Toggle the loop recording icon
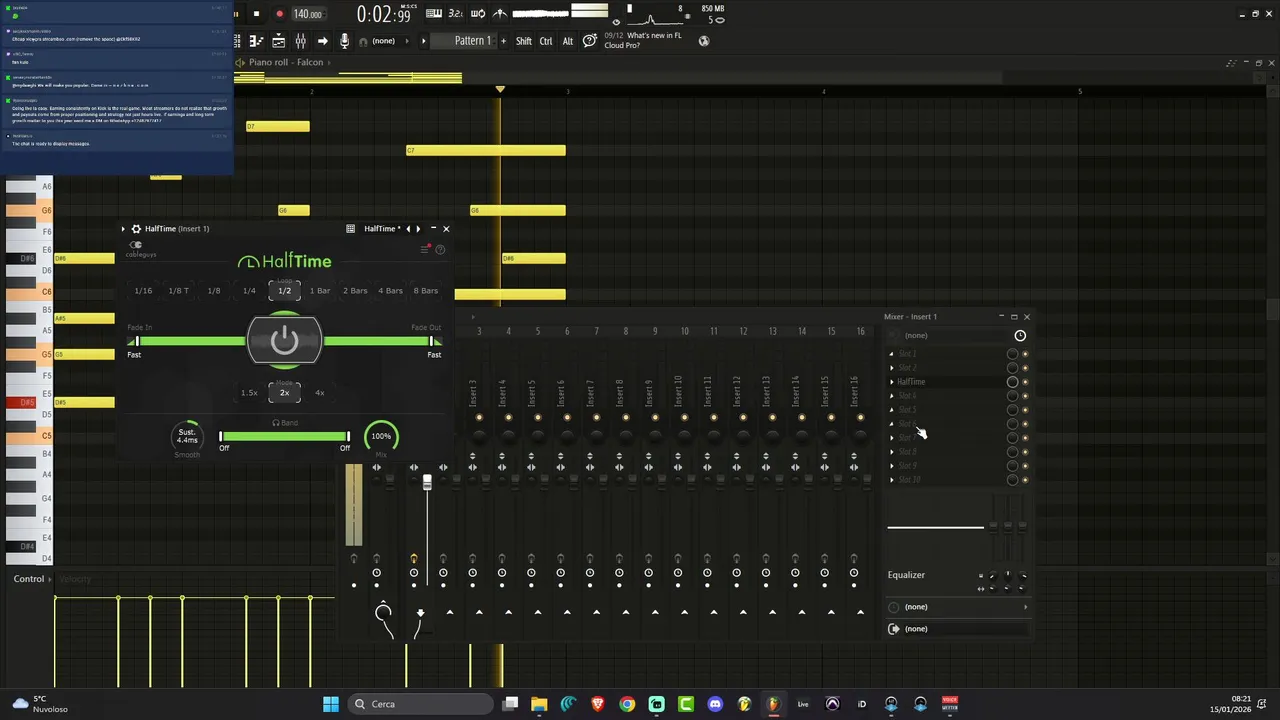 tap(478, 14)
